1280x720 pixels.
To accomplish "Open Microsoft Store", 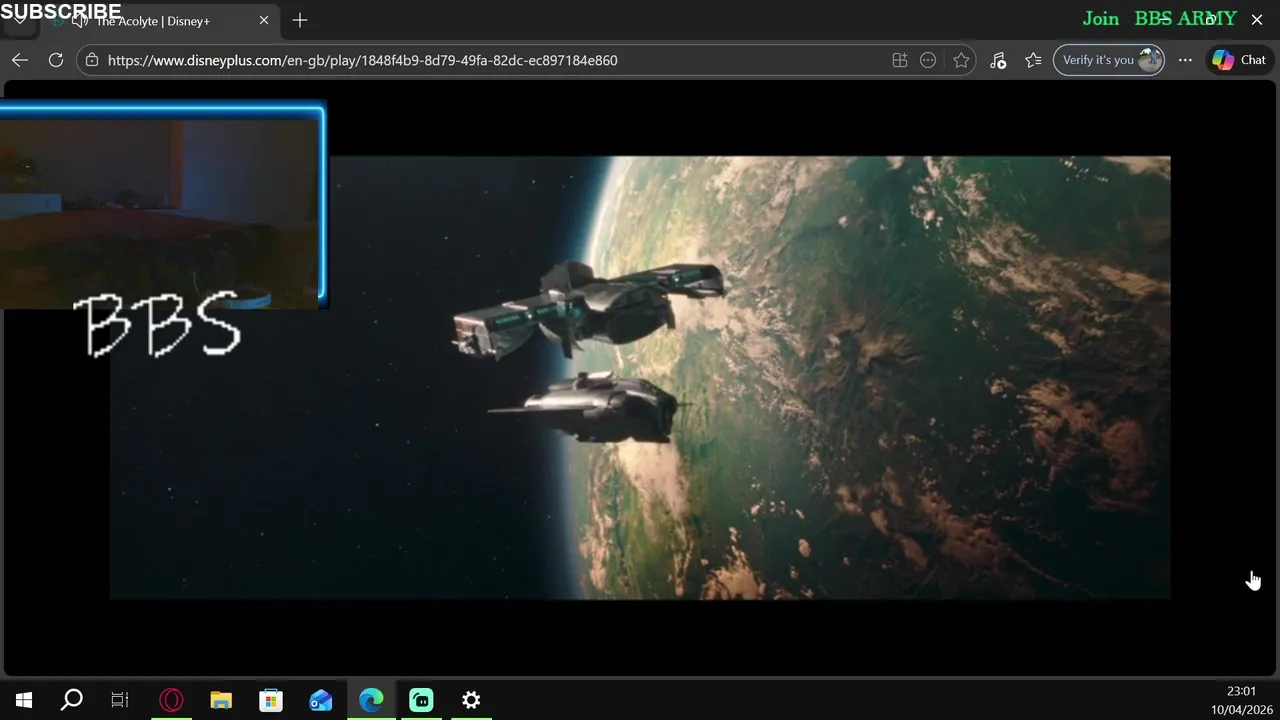I will point(271,700).
